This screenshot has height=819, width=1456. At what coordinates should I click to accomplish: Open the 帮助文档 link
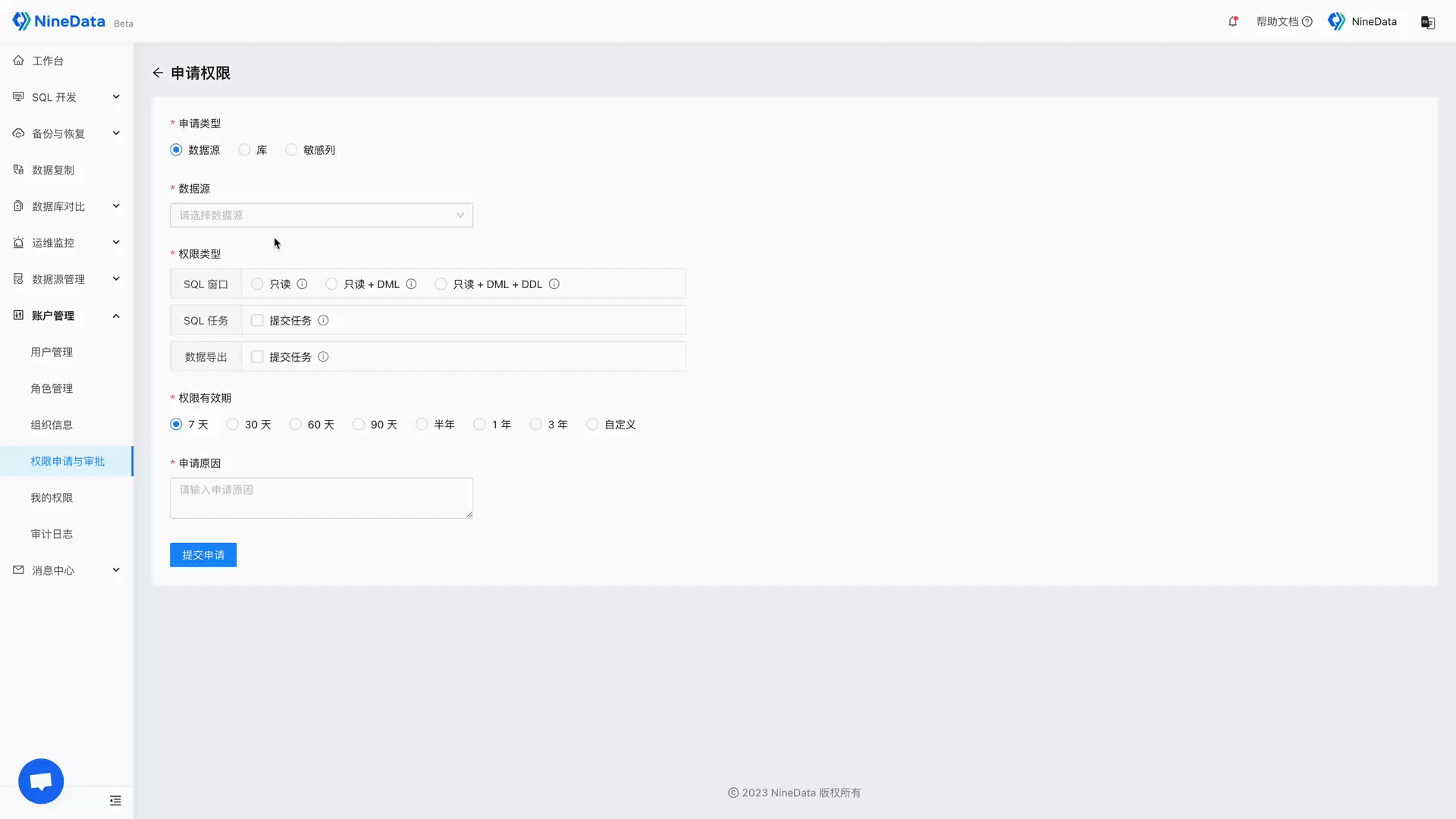(x=1278, y=22)
